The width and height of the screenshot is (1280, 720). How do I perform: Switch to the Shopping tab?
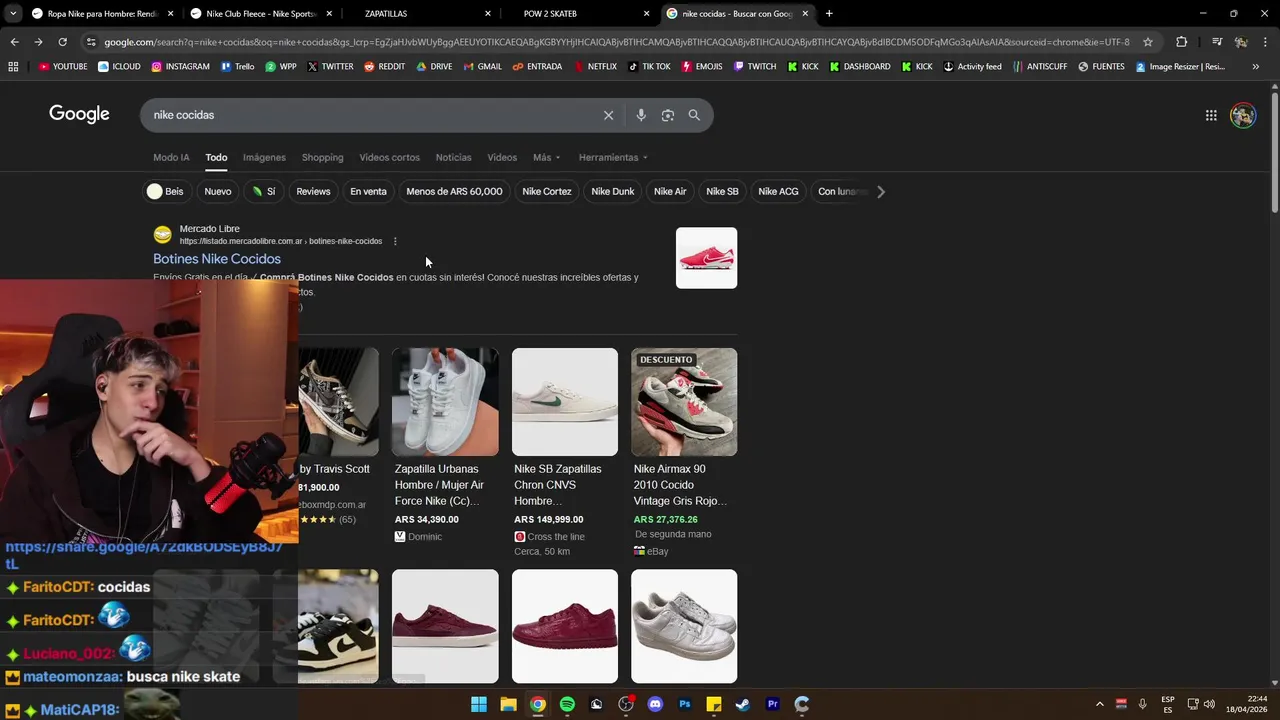tap(322, 157)
